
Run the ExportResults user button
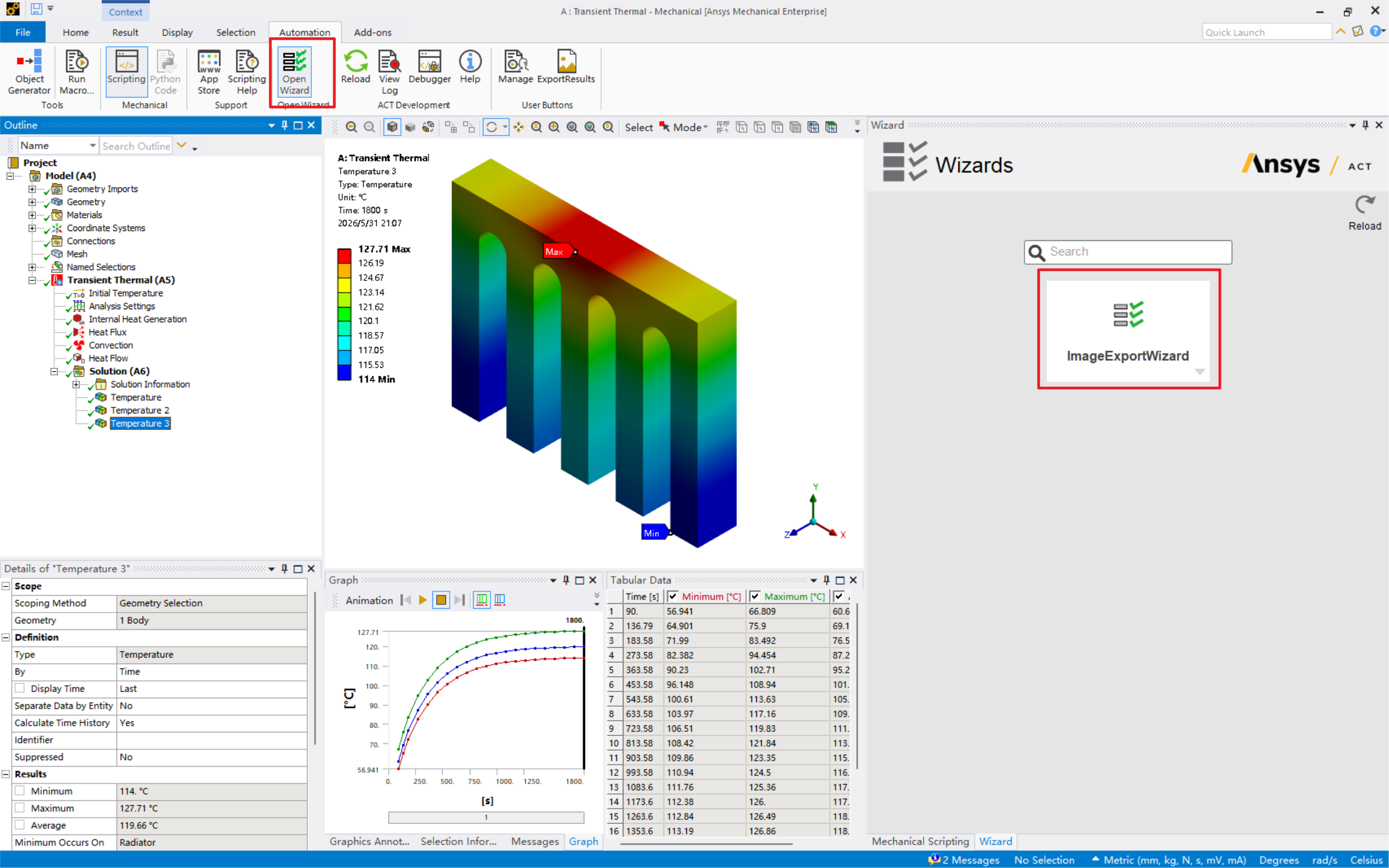click(x=566, y=67)
